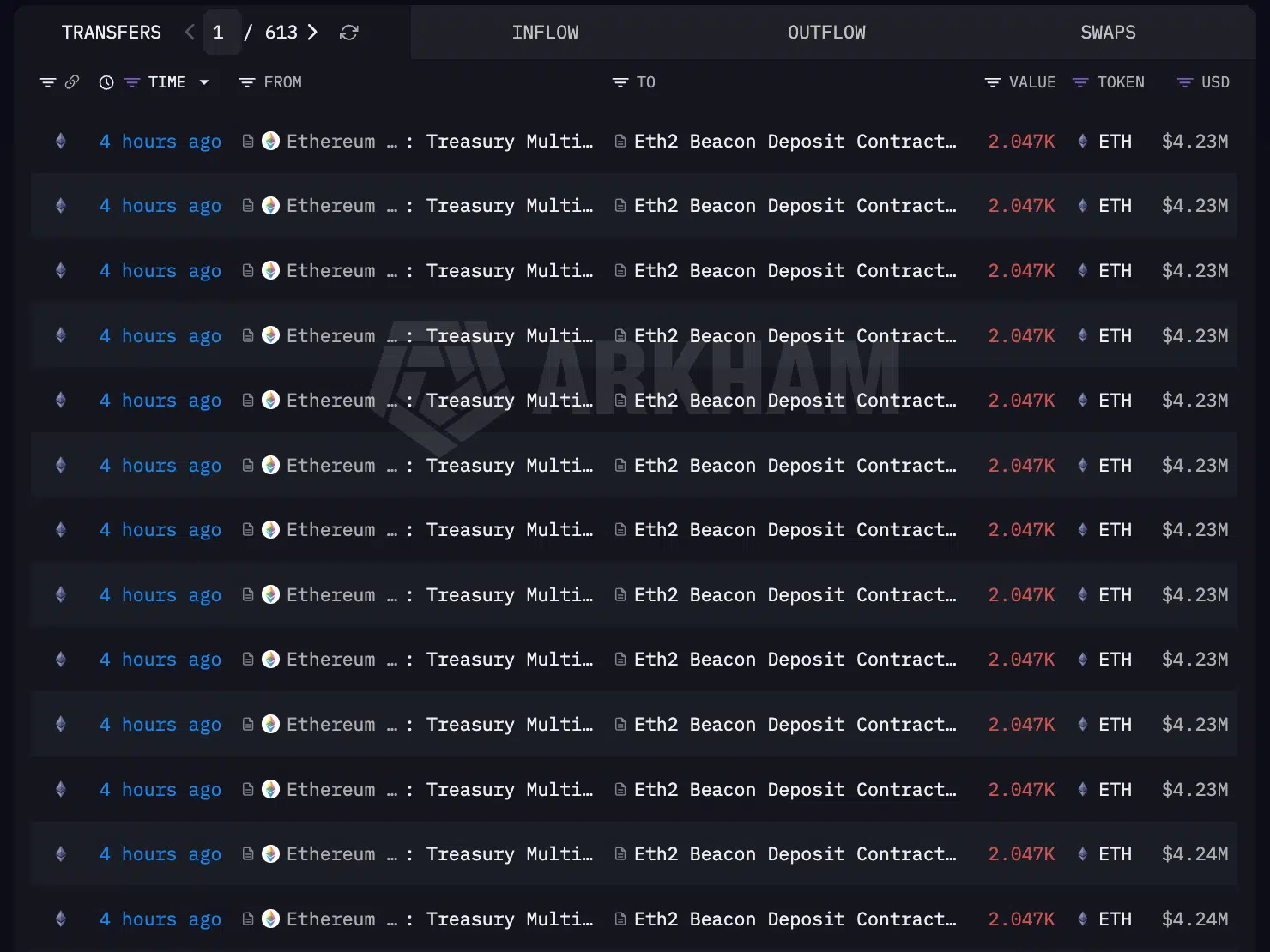The width and height of the screenshot is (1270, 952).
Task: Open the first '4 hours ago' transaction link
Action: point(160,141)
